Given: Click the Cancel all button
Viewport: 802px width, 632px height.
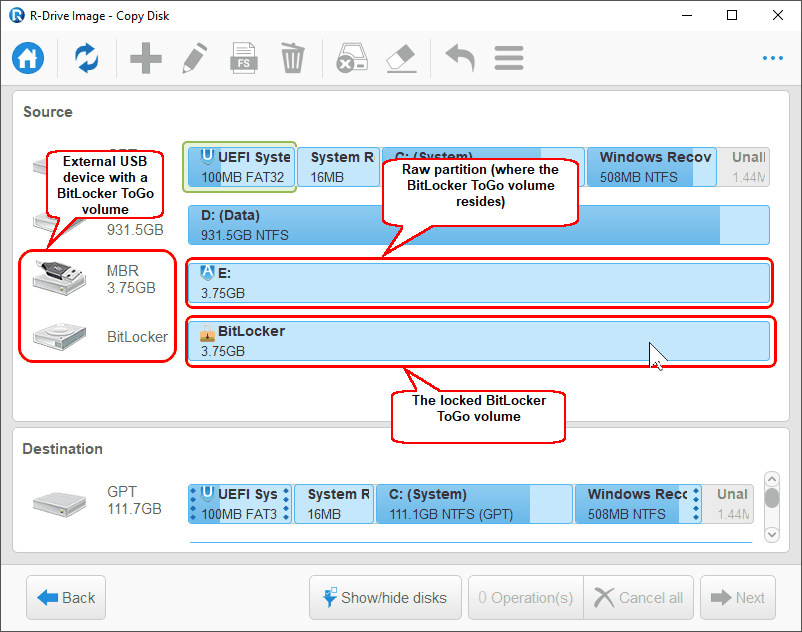Looking at the screenshot, I should click(x=639, y=597).
